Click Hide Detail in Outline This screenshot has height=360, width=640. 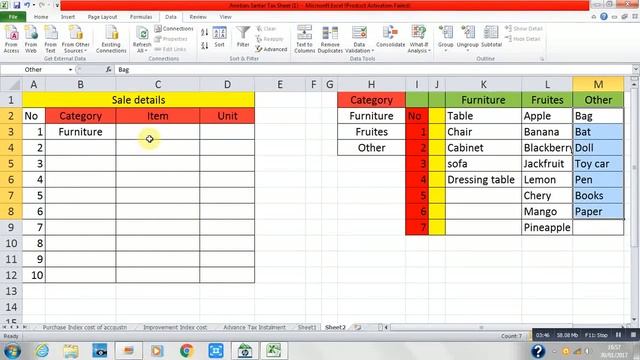[x=522, y=39]
